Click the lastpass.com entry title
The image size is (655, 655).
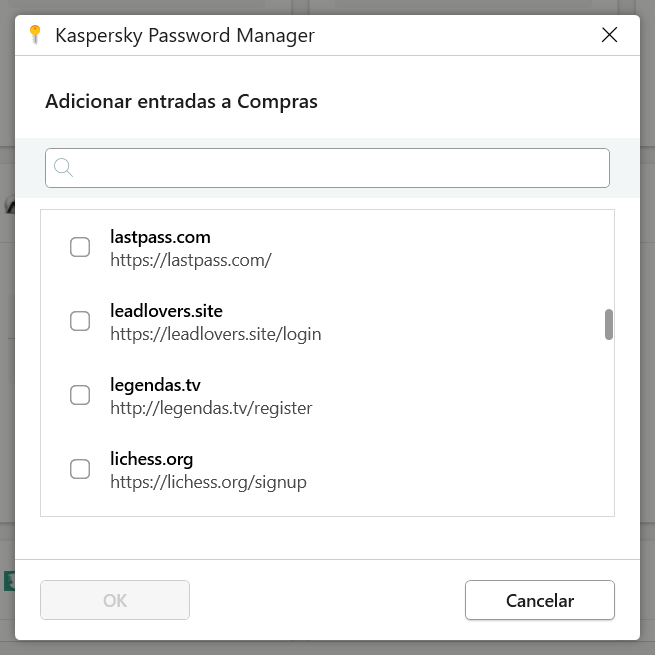click(160, 237)
